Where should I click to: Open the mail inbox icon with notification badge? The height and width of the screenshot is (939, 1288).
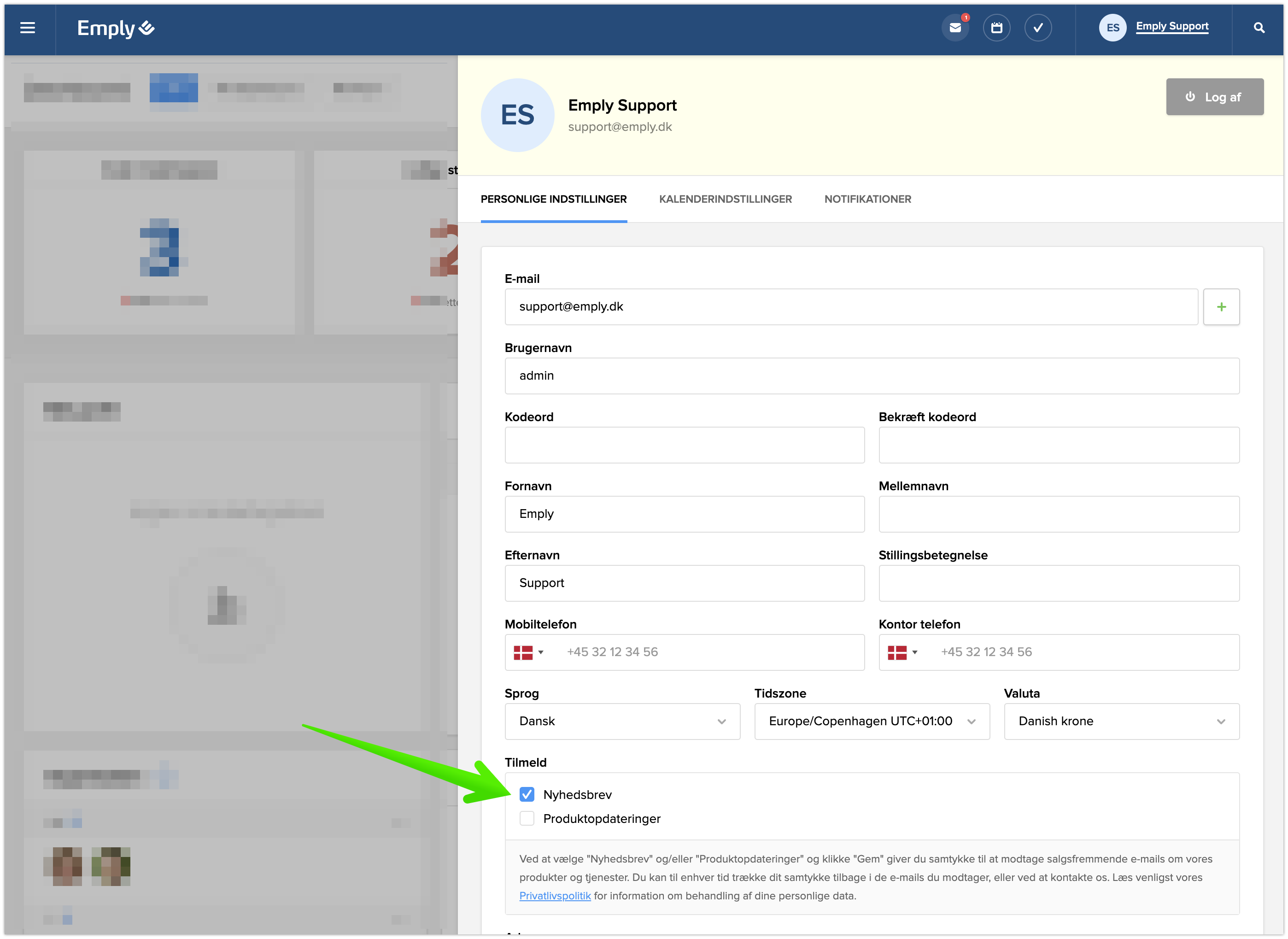point(955,28)
